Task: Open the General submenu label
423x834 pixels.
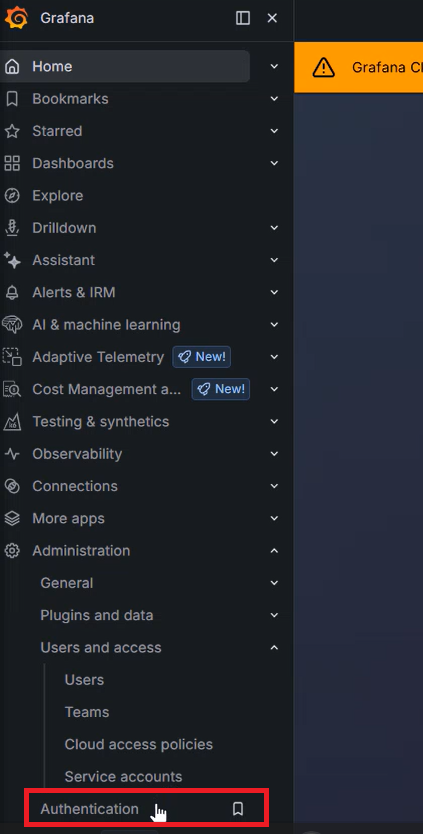Action: tap(67, 583)
